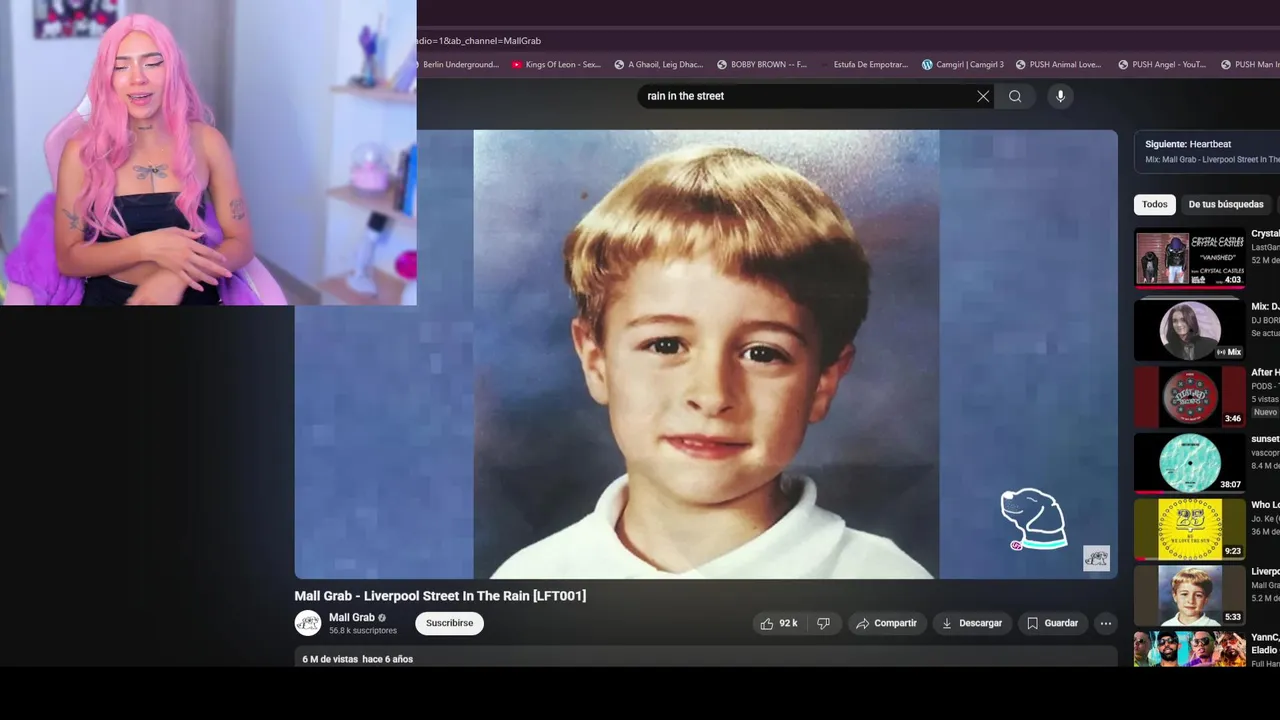Open PUSH Animal Love bookmark
The height and width of the screenshot is (720, 1280).
(1058, 64)
